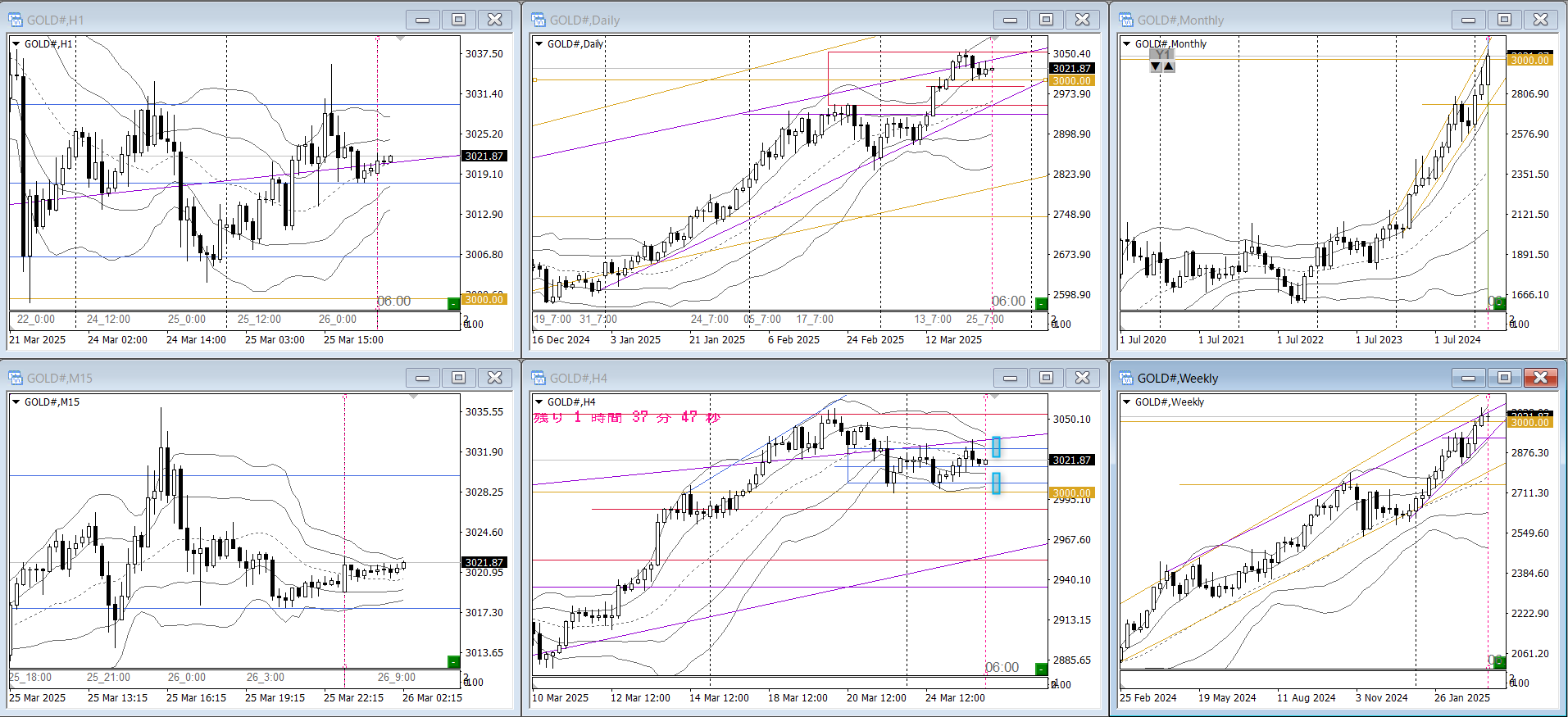Expand the GOLD#,H4 chart label triangle

(x=539, y=402)
